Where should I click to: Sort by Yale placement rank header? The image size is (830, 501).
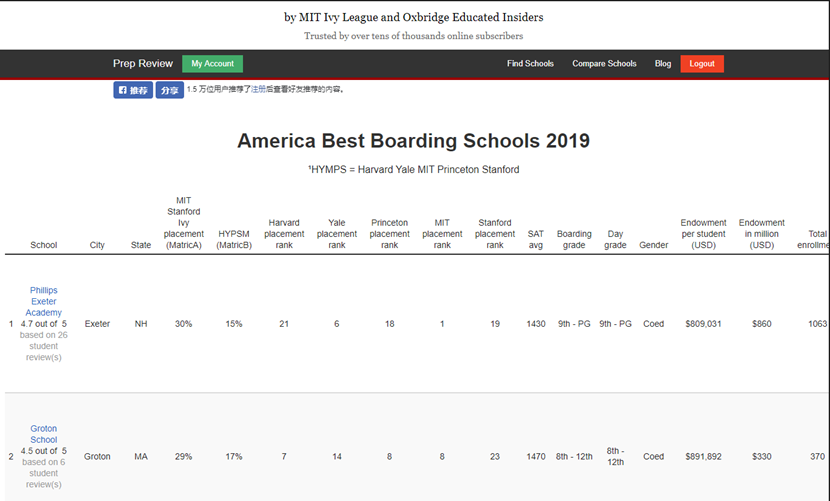(x=337, y=234)
